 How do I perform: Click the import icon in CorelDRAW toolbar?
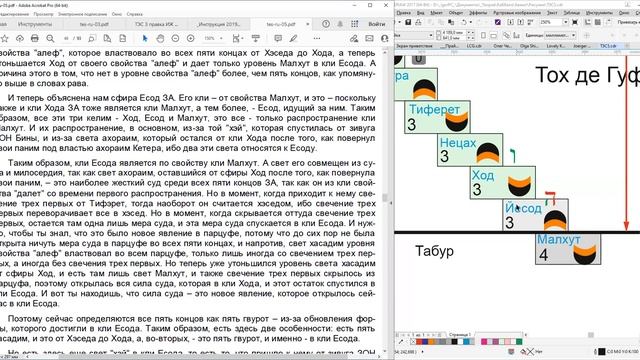point(511,22)
